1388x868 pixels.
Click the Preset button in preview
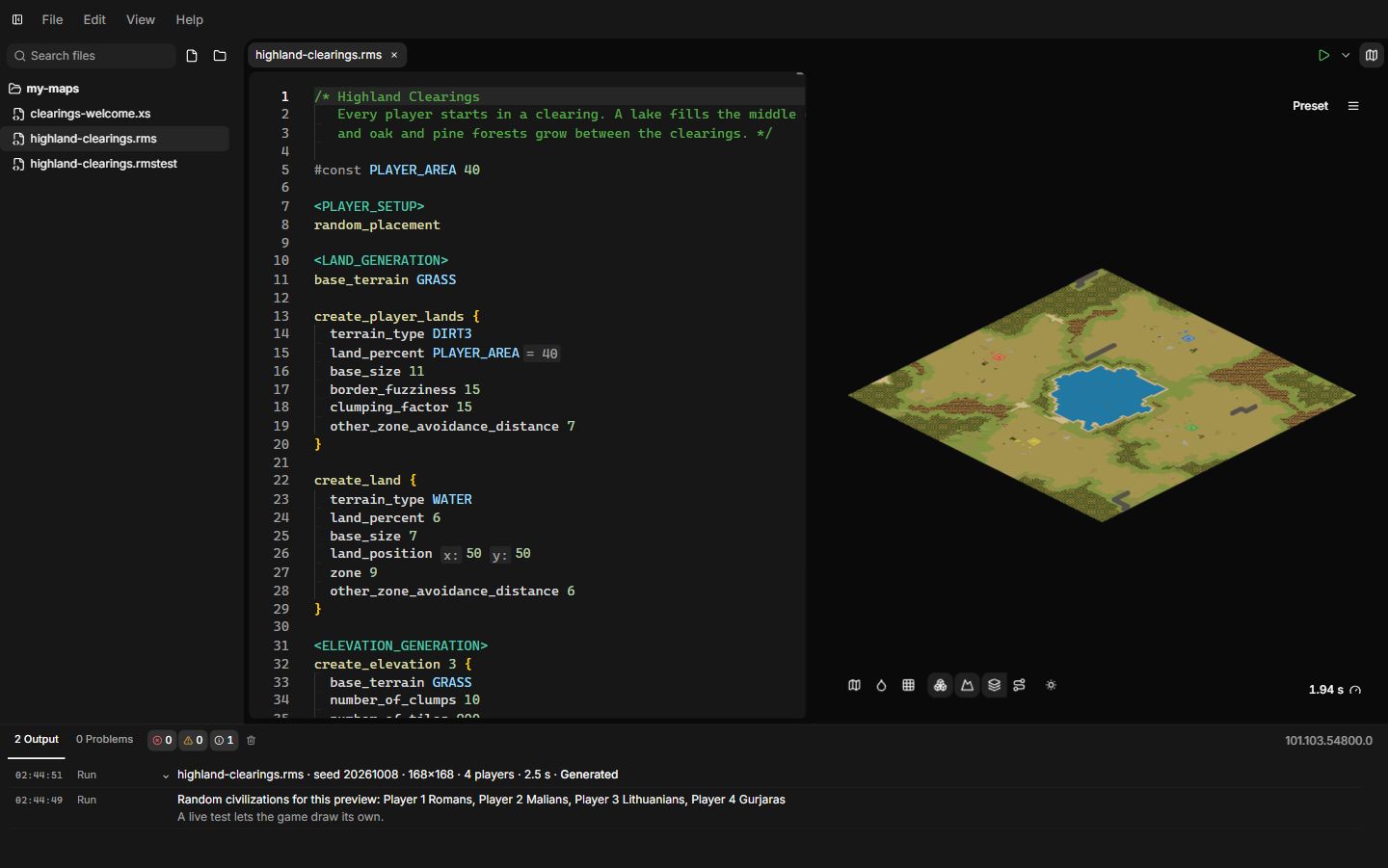1310,106
